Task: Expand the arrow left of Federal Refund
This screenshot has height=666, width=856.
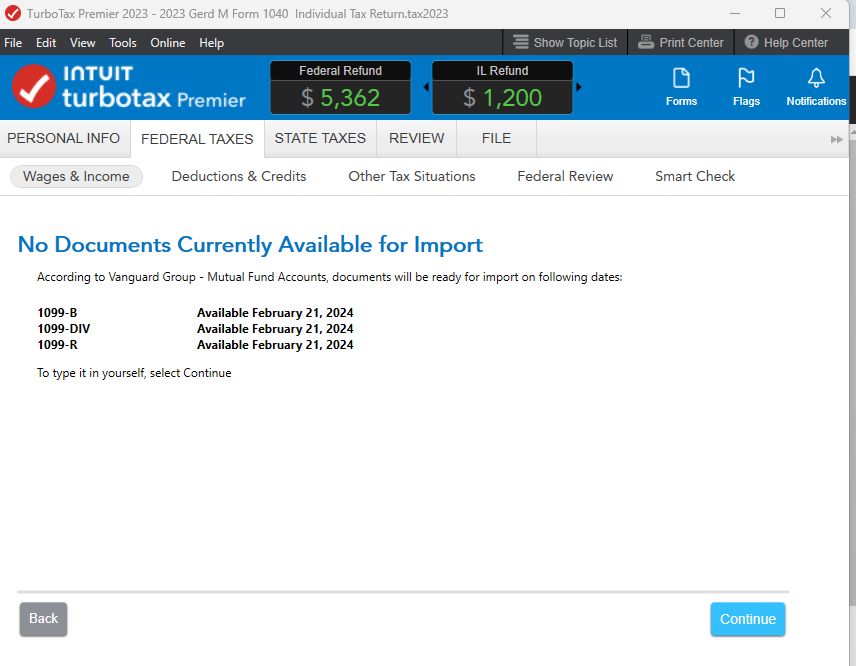Action: [425, 87]
